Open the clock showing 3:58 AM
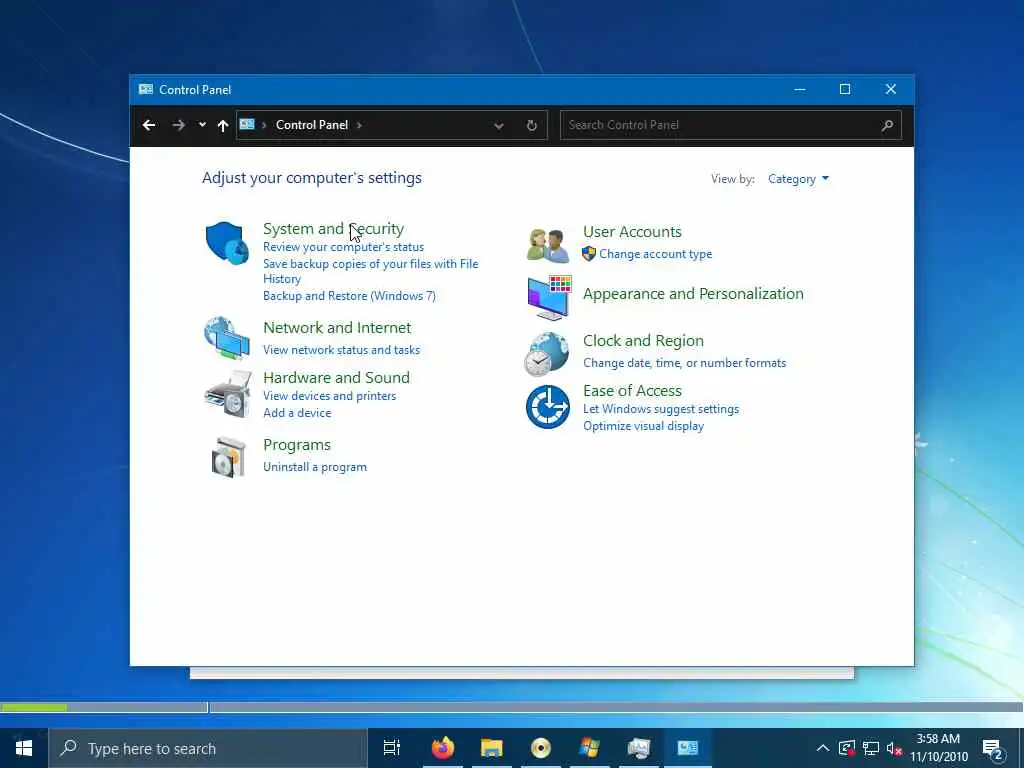1024x768 pixels. [x=938, y=748]
